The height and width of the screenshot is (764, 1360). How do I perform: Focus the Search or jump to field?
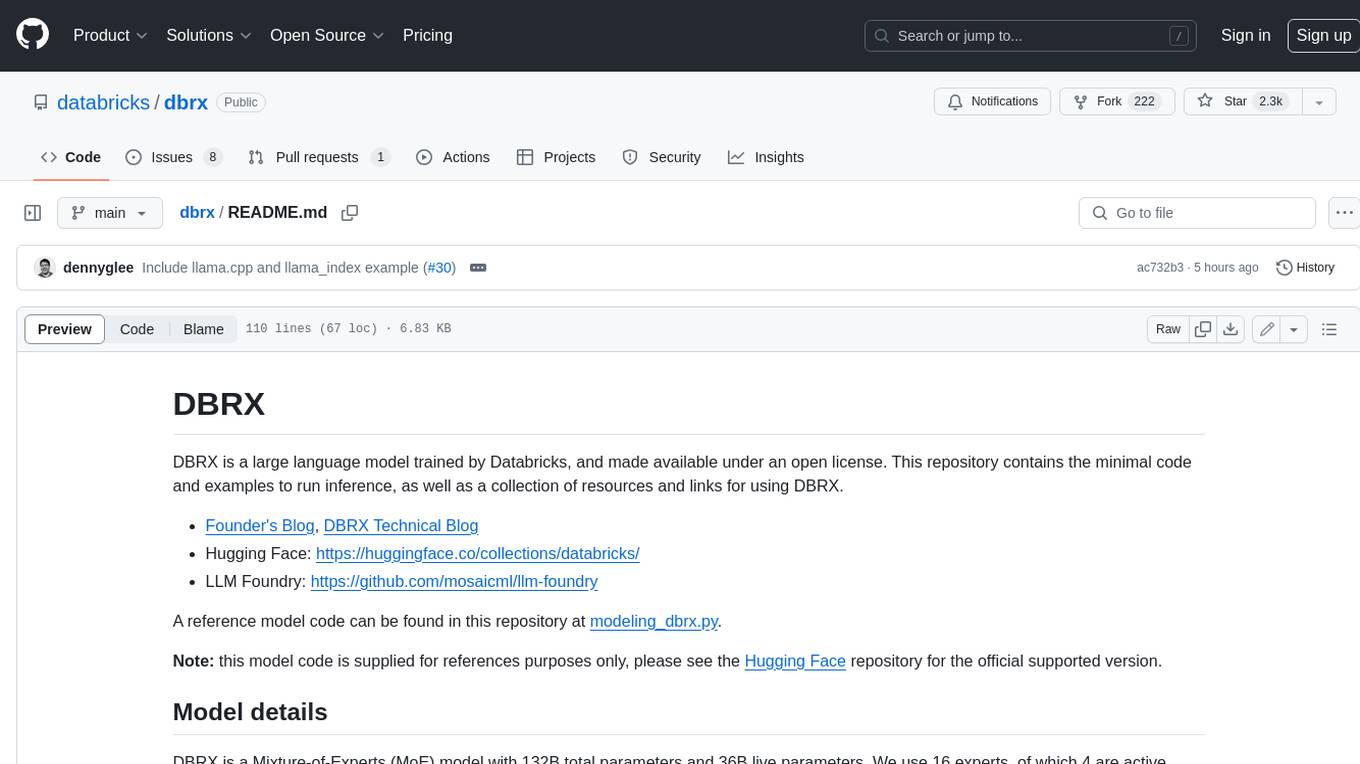[x=1032, y=35]
